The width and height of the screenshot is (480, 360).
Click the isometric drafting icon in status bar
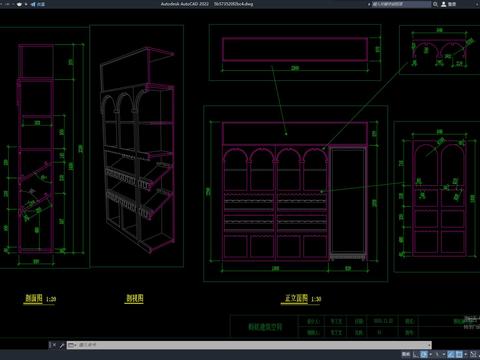tap(437, 354)
